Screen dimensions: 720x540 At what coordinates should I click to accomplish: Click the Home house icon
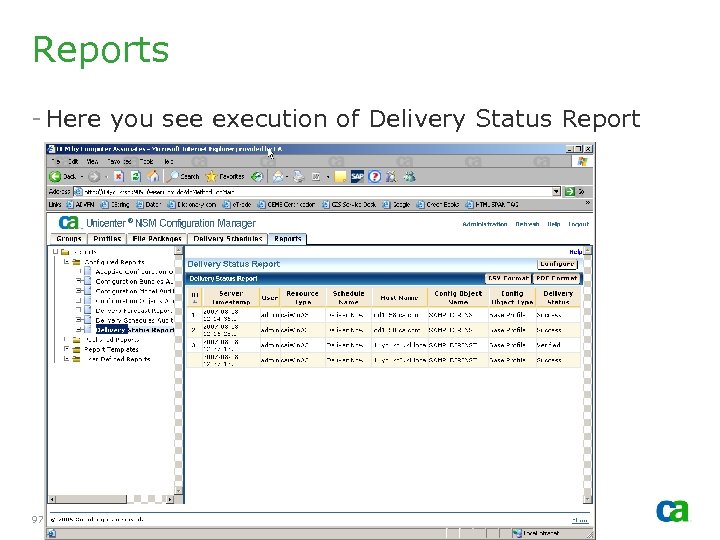tap(153, 176)
